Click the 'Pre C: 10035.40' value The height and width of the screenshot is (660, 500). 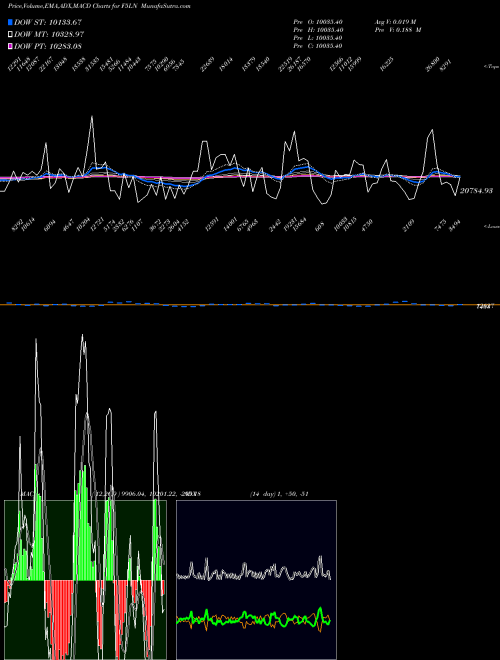click(319, 46)
